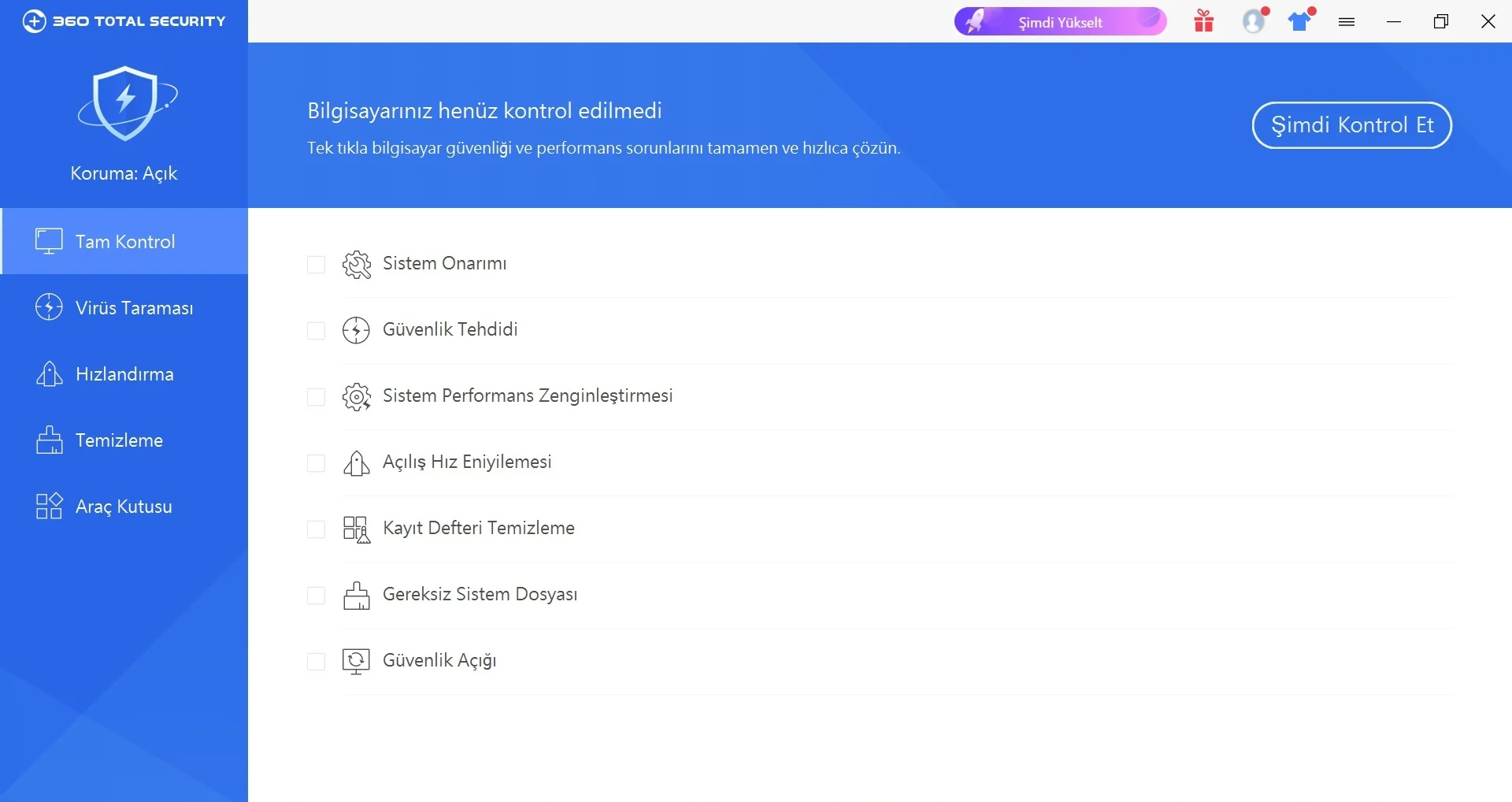Click the Kayıt Defteri Temizleme icon
This screenshot has height=802, width=1512.
point(357,529)
